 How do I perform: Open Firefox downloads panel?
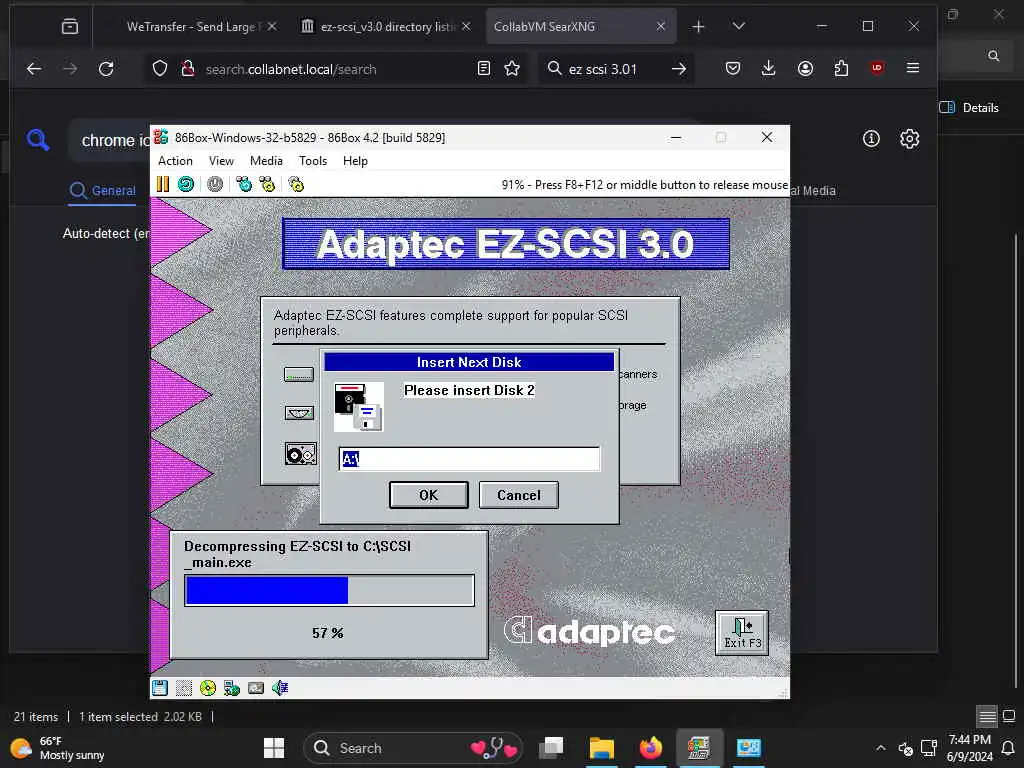(769, 68)
